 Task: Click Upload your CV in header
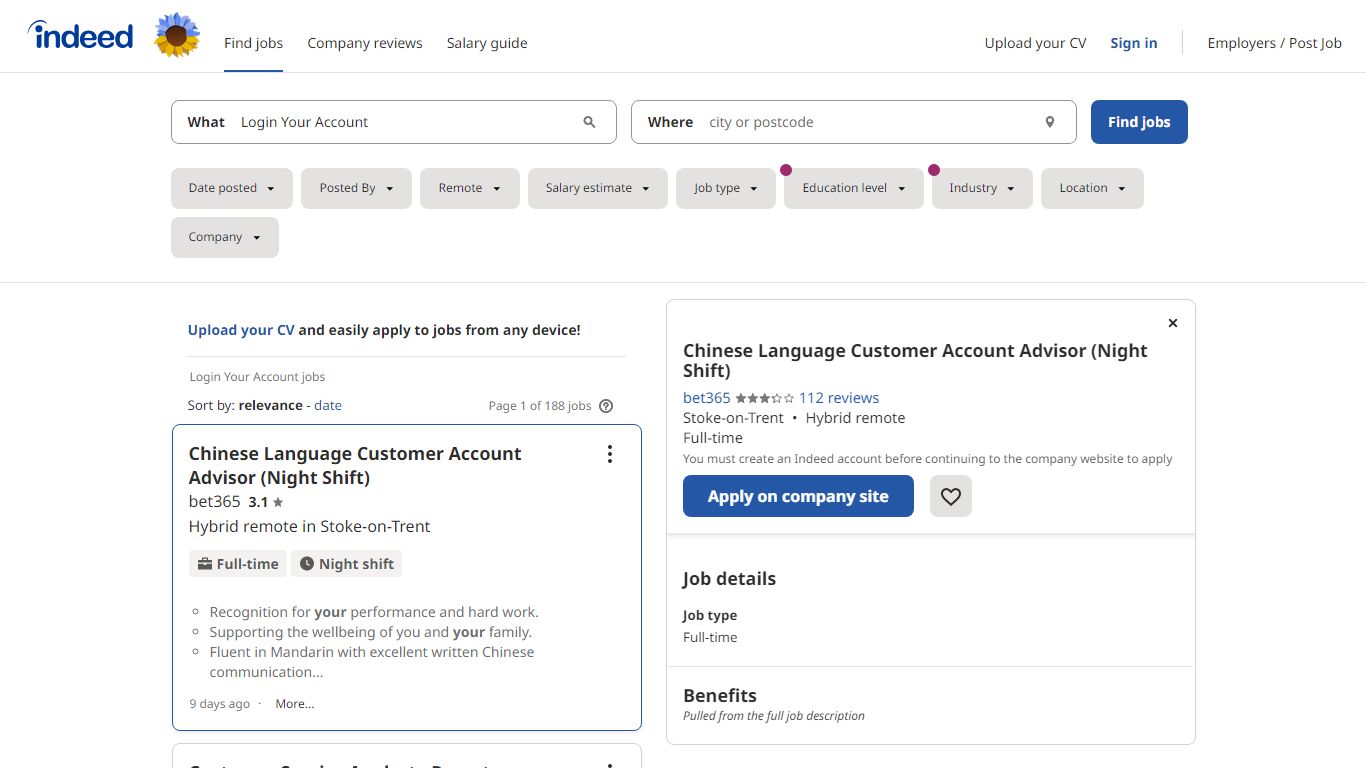pos(1035,43)
